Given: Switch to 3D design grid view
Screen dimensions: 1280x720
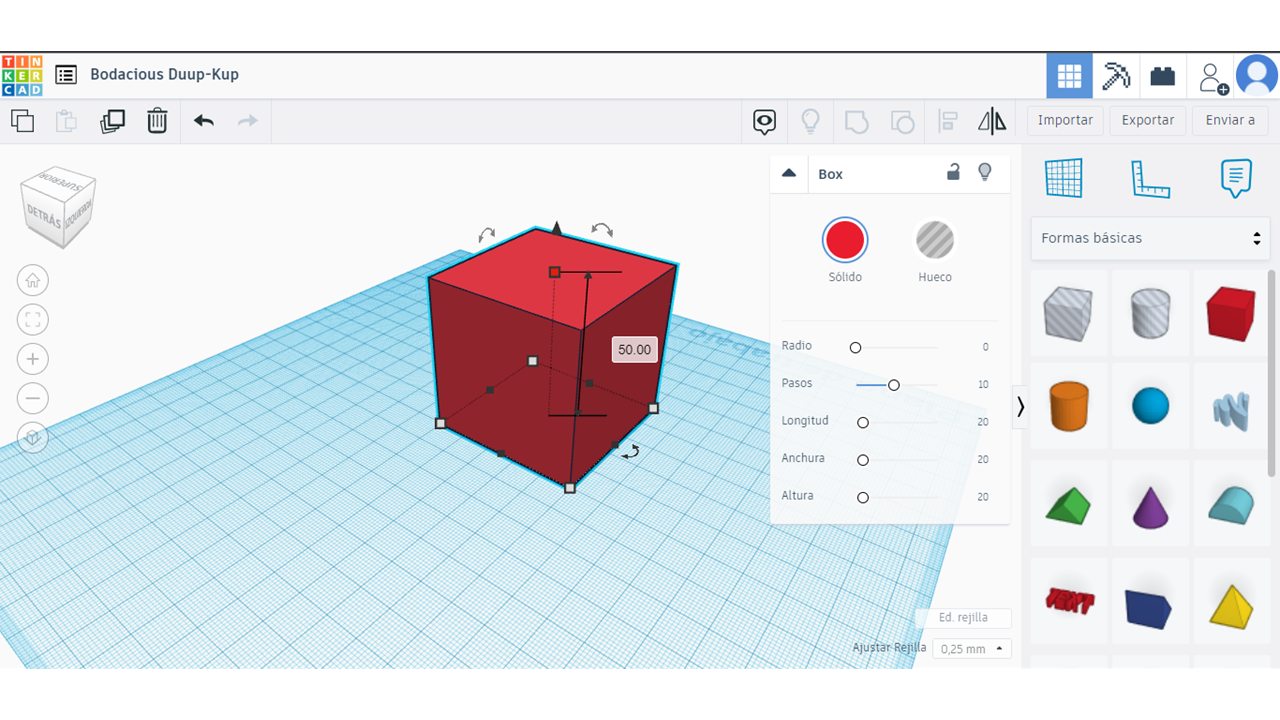Looking at the screenshot, I should [1069, 76].
